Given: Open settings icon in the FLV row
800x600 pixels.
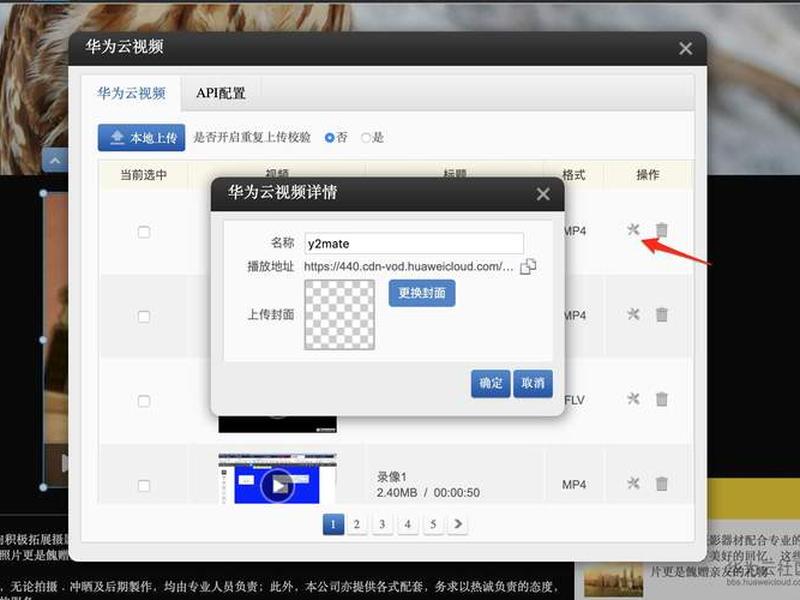Looking at the screenshot, I should [x=633, y=398].
